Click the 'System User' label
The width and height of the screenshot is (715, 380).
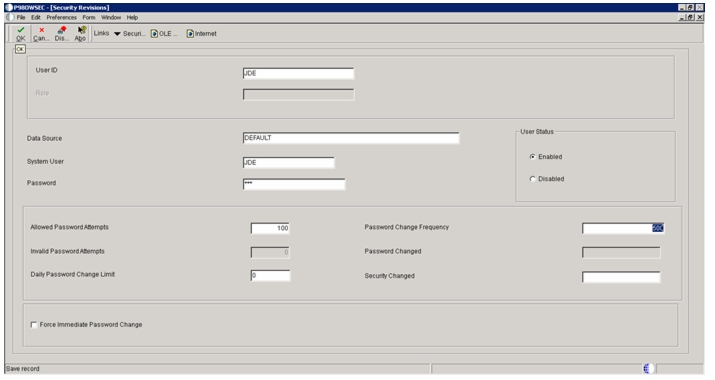45,161
